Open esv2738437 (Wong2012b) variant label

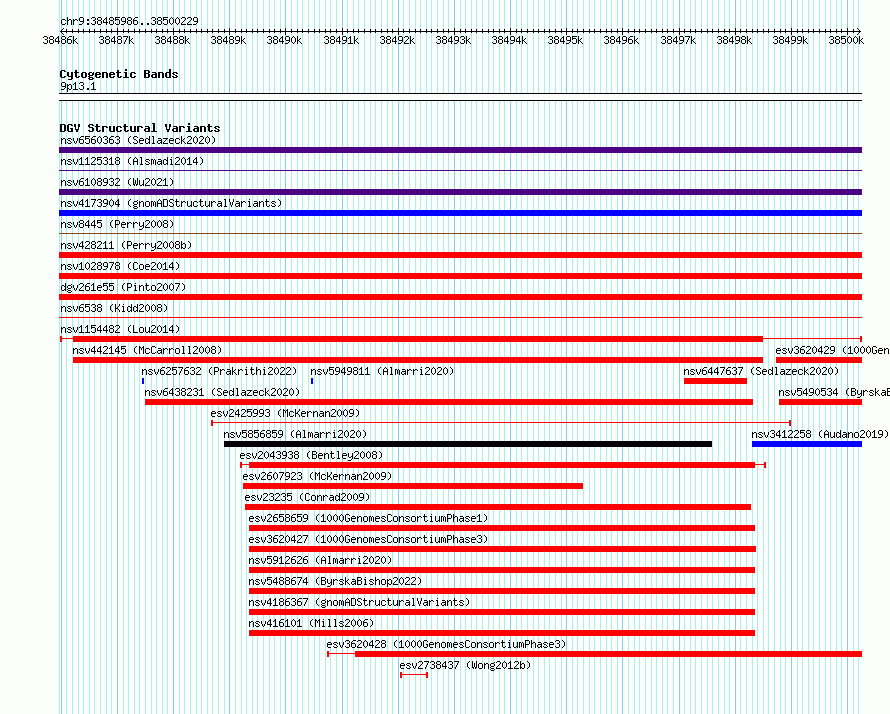465,665
